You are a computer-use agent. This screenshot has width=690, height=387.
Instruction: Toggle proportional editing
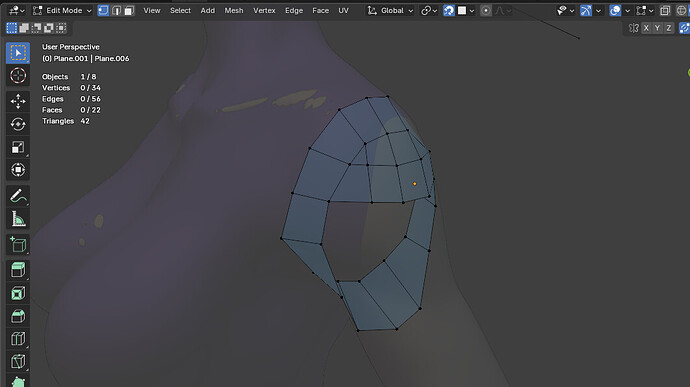(x=486, y=10)
